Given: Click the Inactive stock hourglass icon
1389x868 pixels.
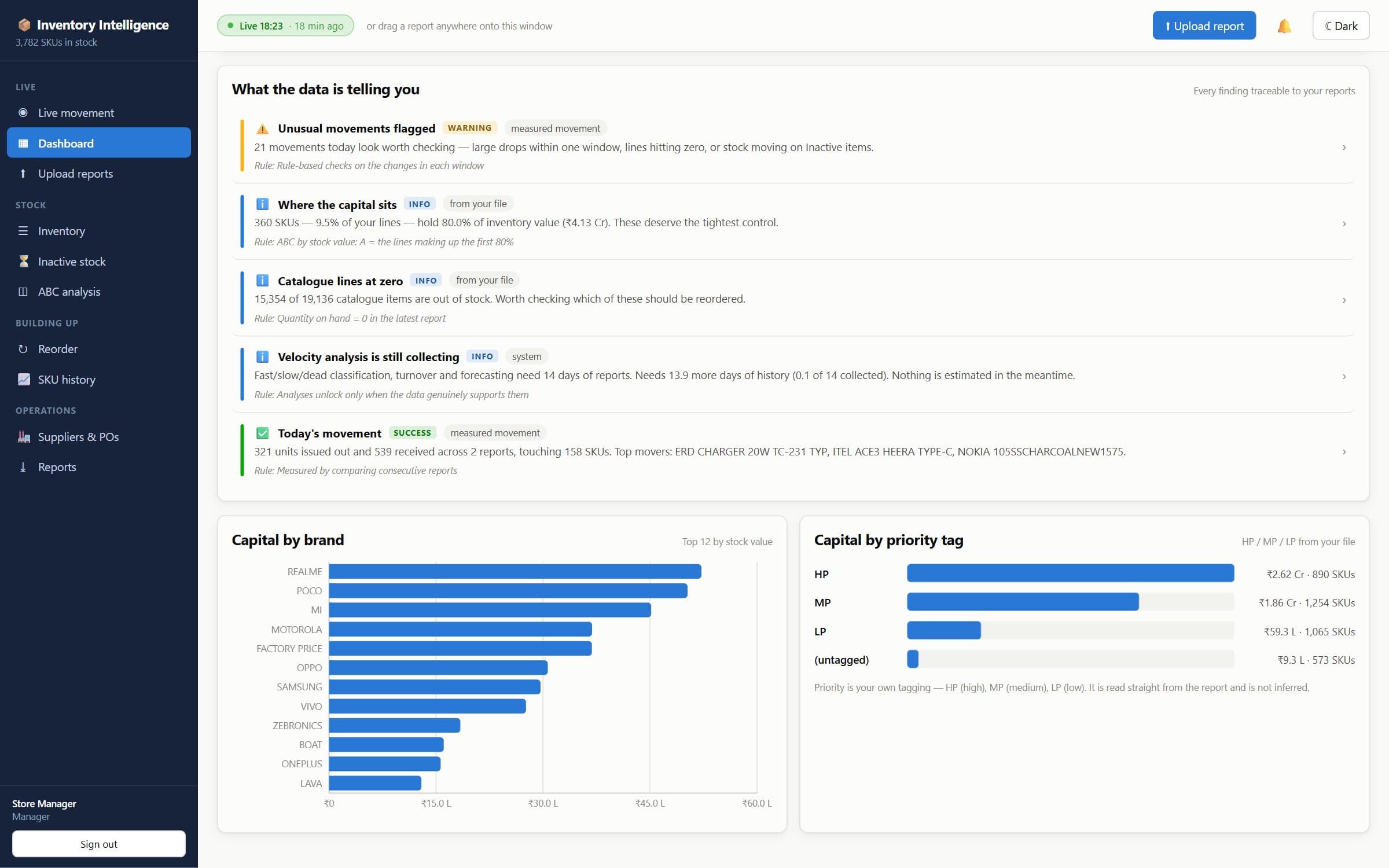Looking at the screenshot, I should click(24, 262).
